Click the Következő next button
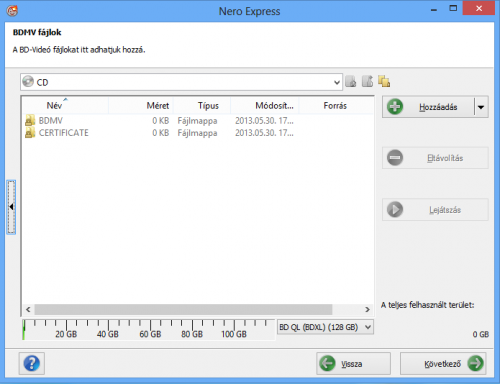Image resolution: width=500 pixels, height=384 pixels. click(x=443, y=364)
